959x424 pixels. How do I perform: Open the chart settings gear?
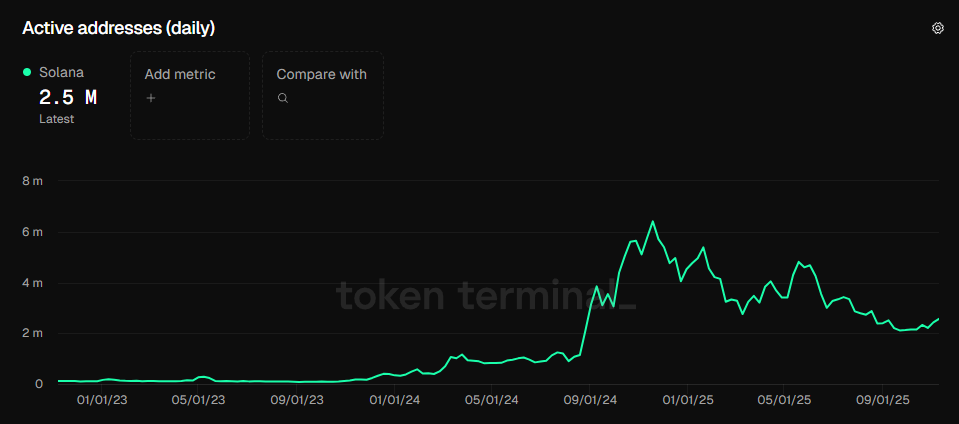point(938,28)
